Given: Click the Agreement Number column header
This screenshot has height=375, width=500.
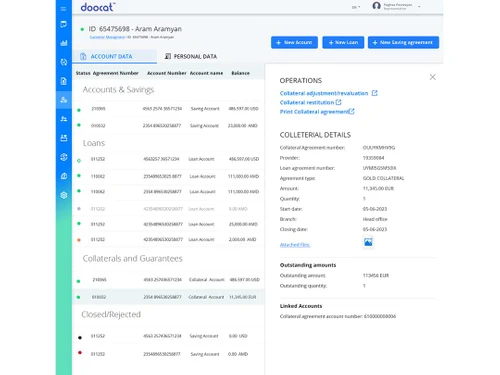Looking at the screenshot, I should pos(116,73).
